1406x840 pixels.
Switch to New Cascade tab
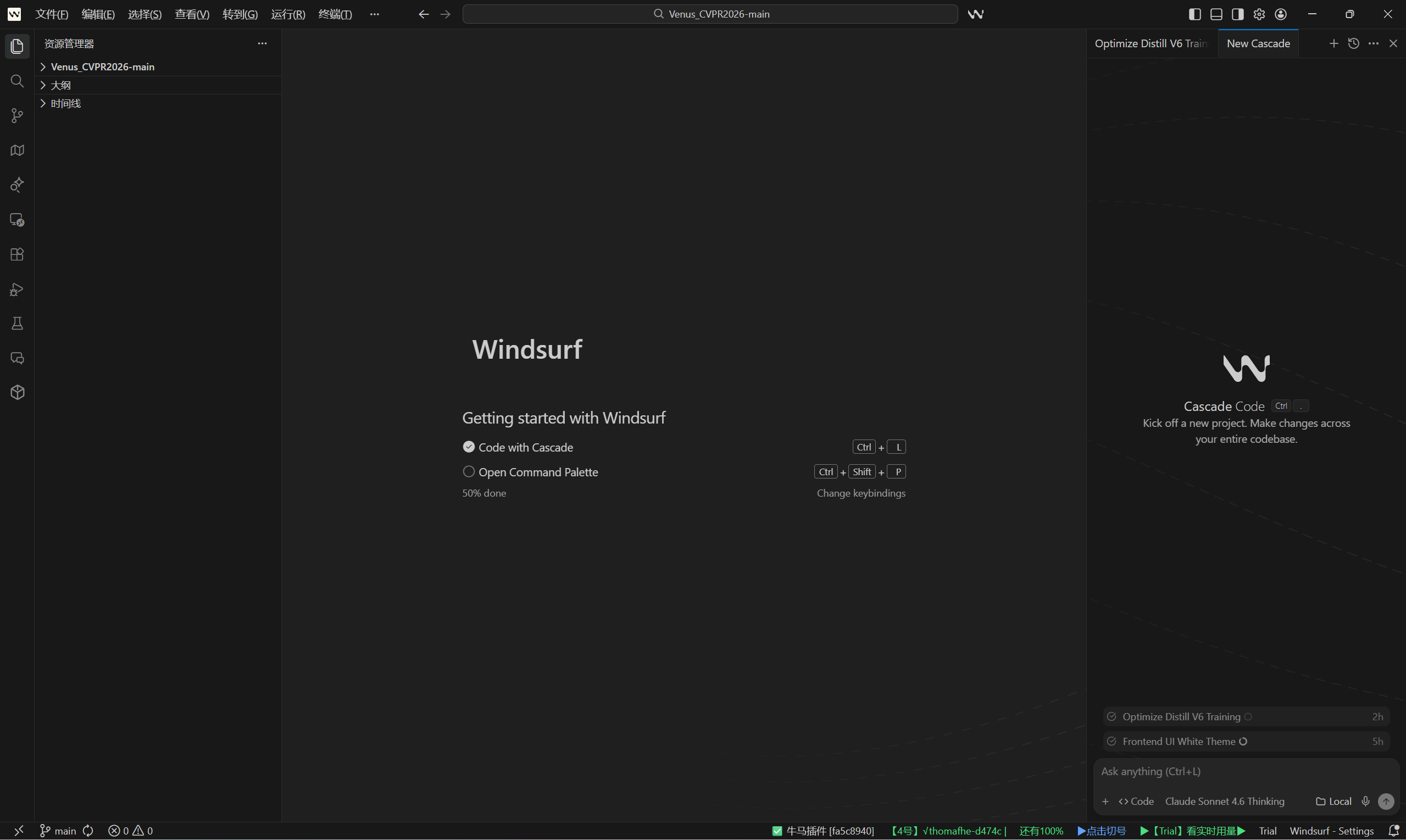click(x=1258, y=43)
